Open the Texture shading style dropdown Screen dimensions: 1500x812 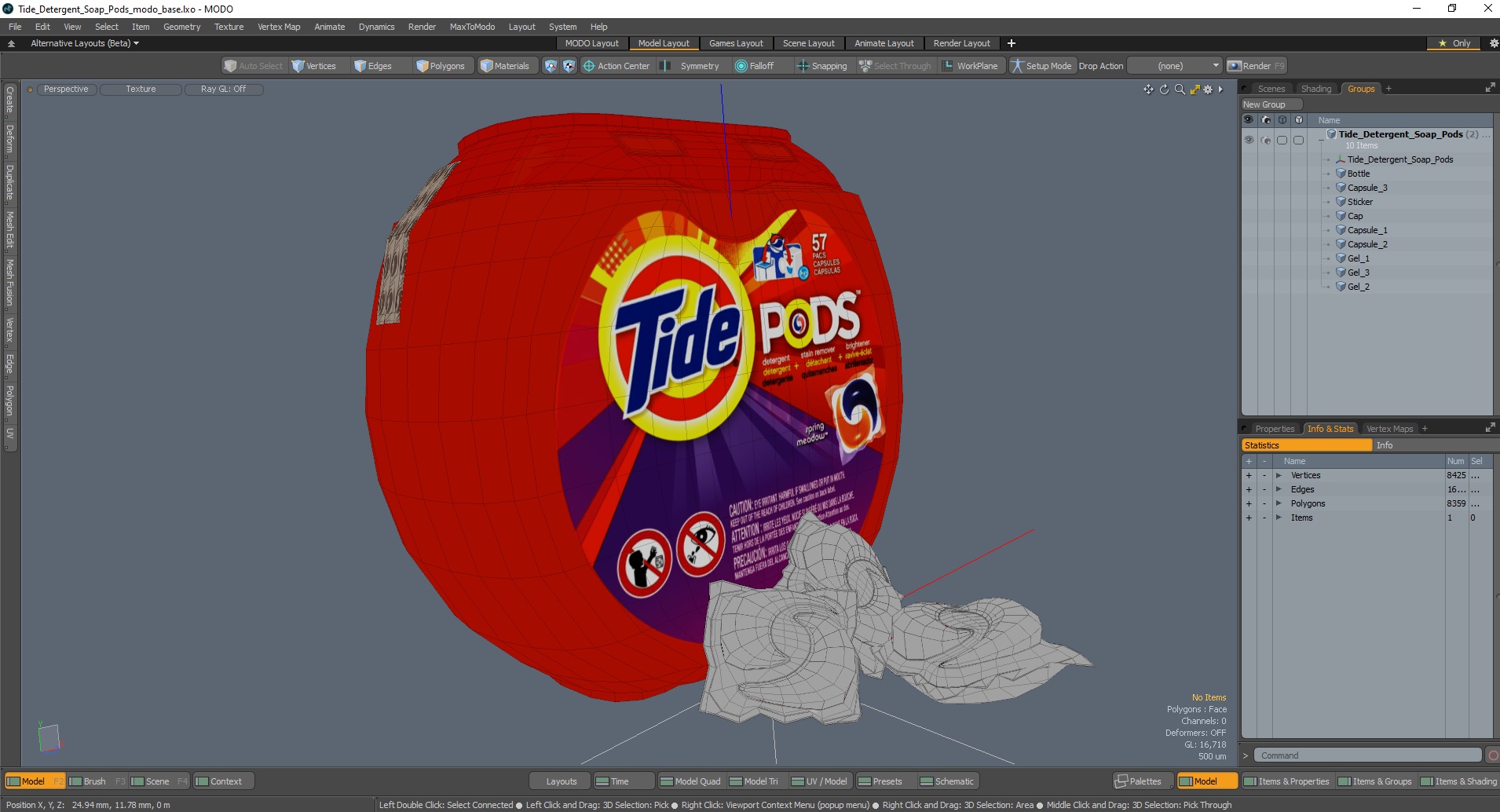[x=141, y=90]
